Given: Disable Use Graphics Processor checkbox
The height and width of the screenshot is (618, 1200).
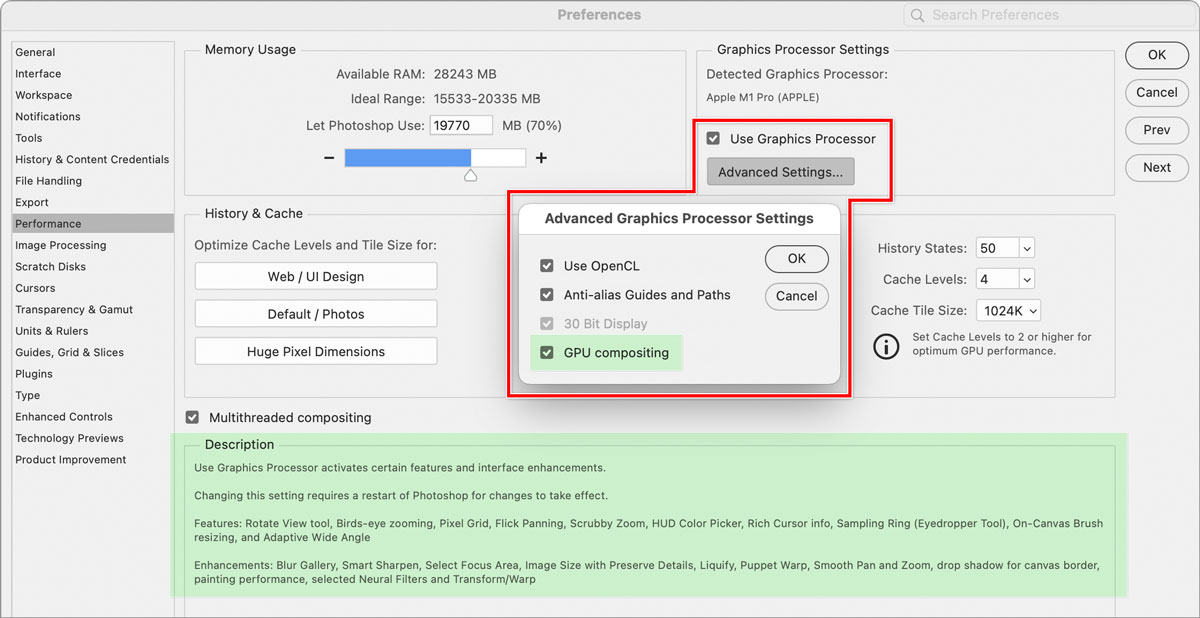Looking at the screenshot, I should tap(713, 139).
